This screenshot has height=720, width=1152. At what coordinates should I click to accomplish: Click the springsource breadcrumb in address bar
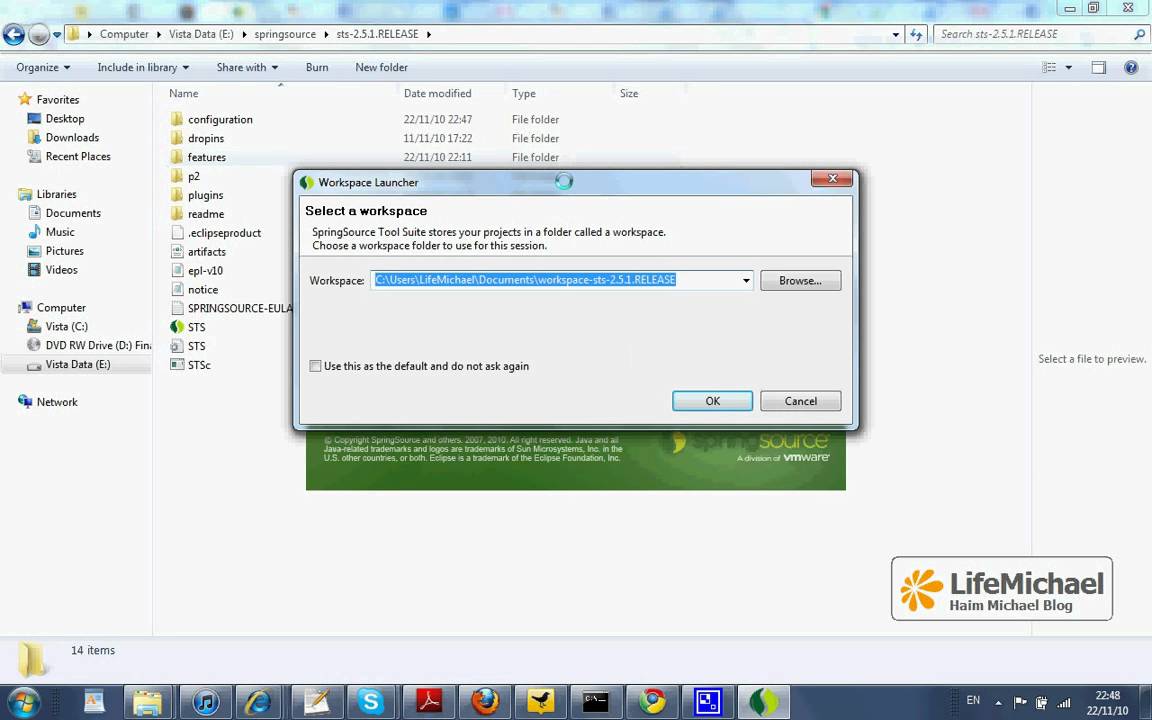(x=285, y=34)
